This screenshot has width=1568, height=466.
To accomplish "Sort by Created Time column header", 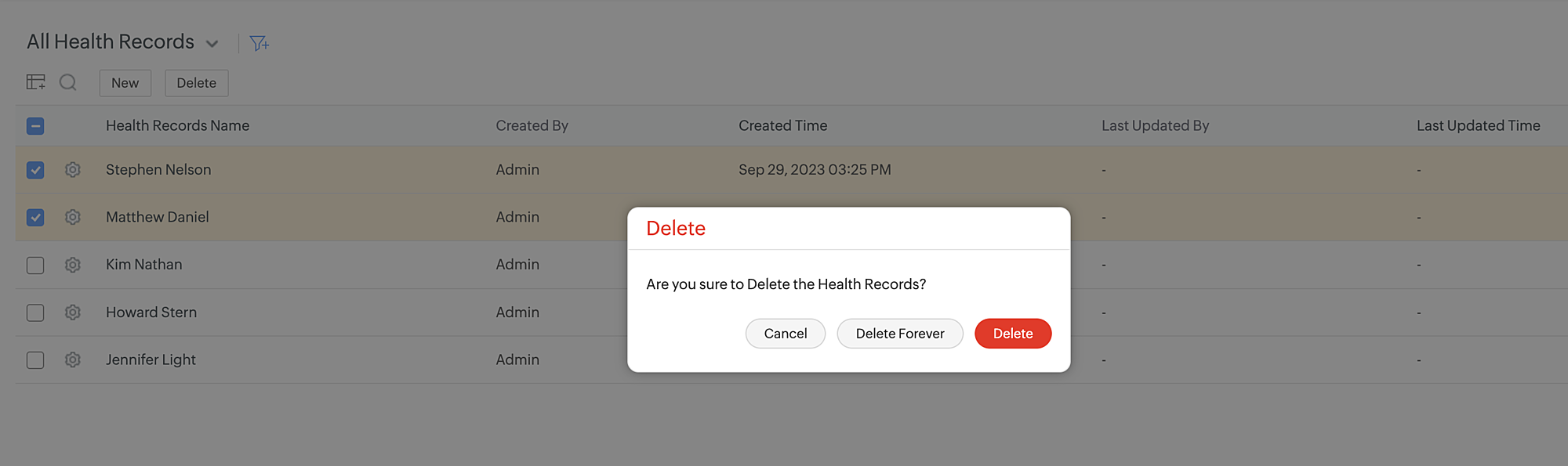I will pos(782,125).
